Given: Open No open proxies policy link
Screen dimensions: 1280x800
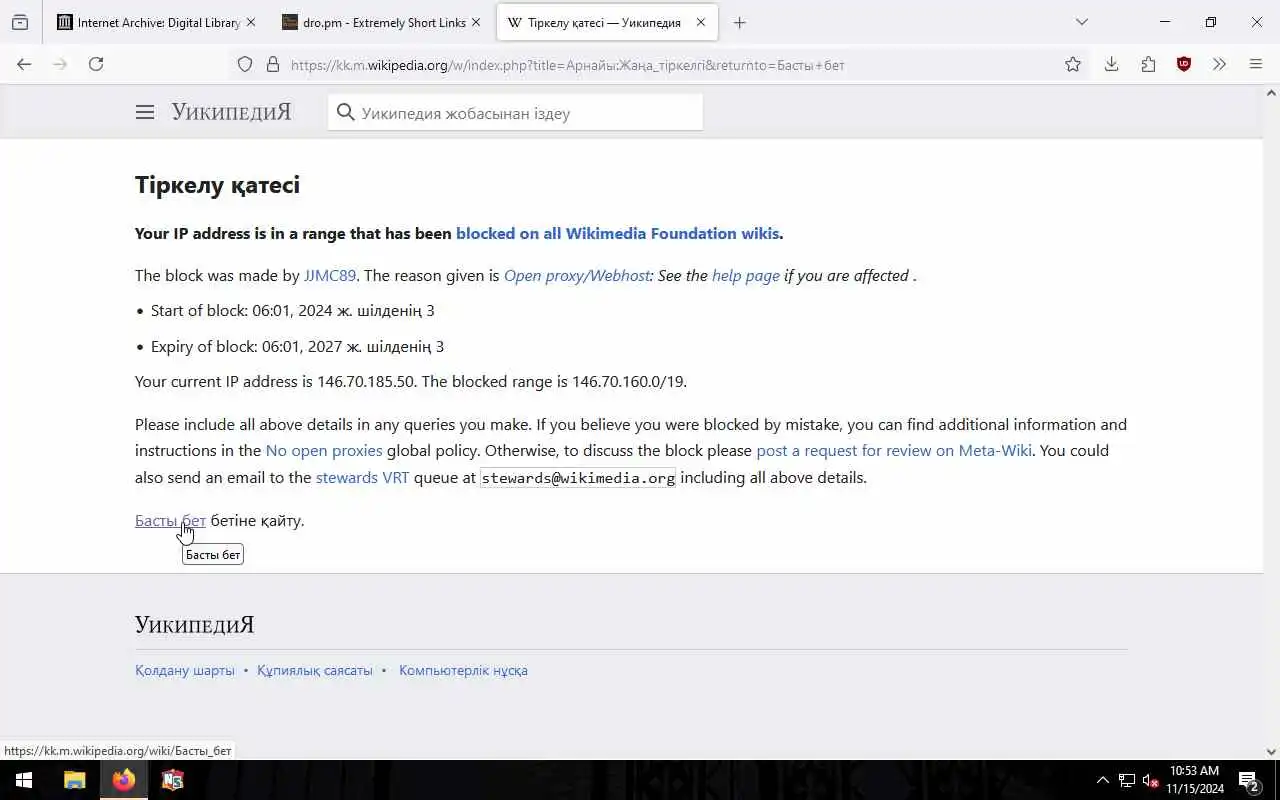Looking at the screenshot, I should coord(324,450).
